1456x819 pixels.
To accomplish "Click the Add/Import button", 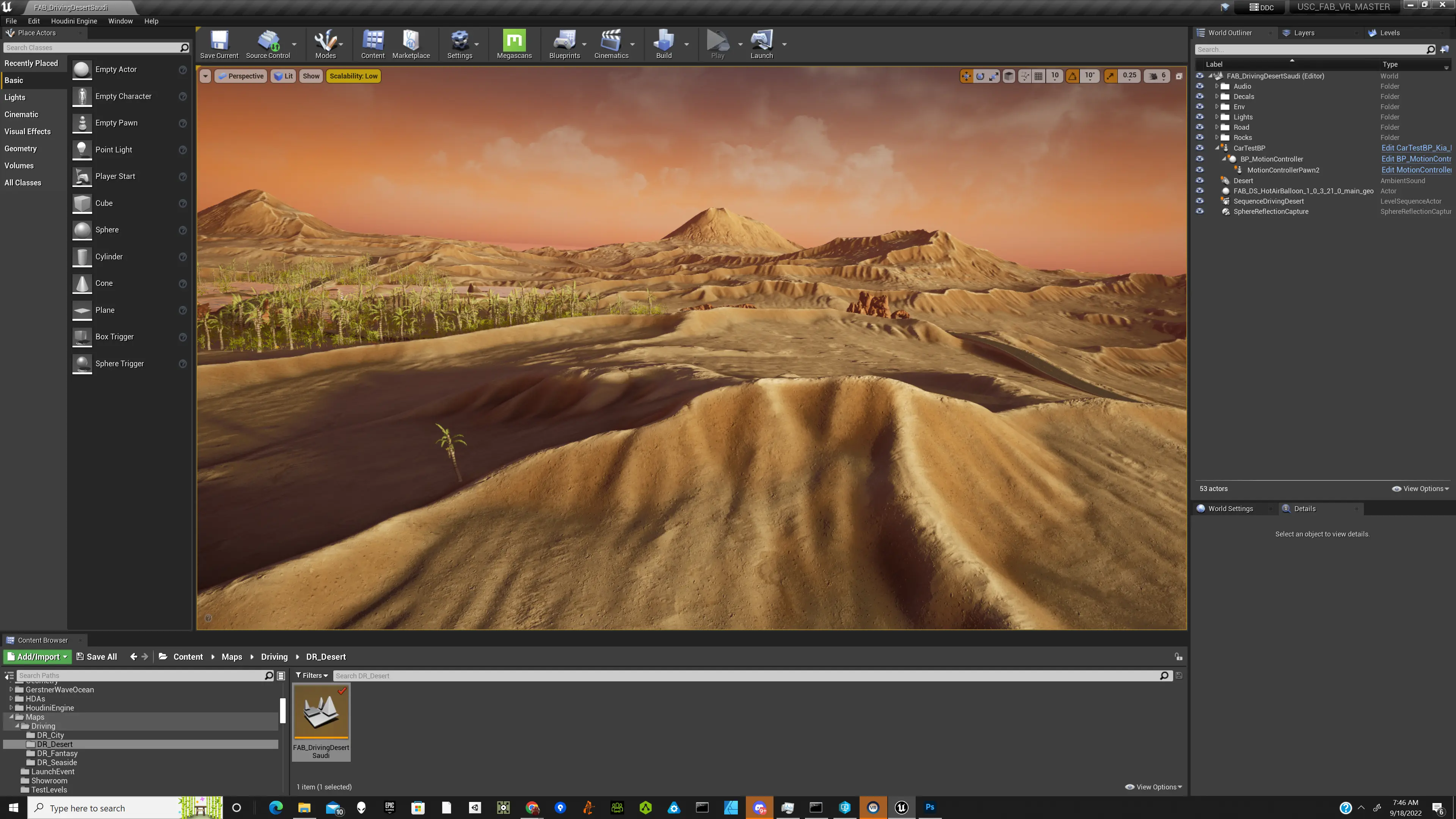I will [x=38, y=656].
